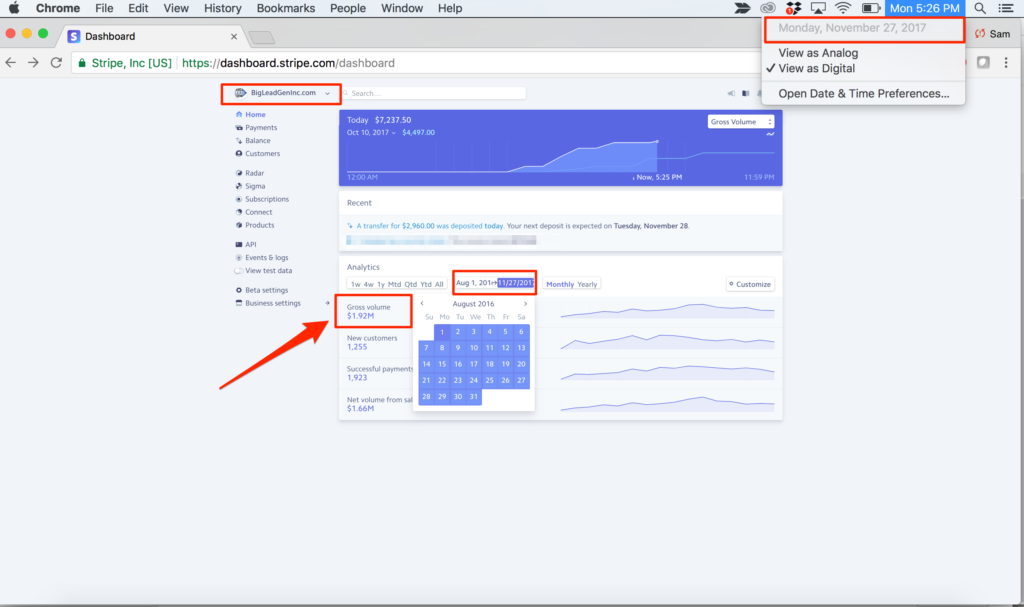Open the Sigma section
This screenshot has height=607, width=1024.
coord(255,186)
